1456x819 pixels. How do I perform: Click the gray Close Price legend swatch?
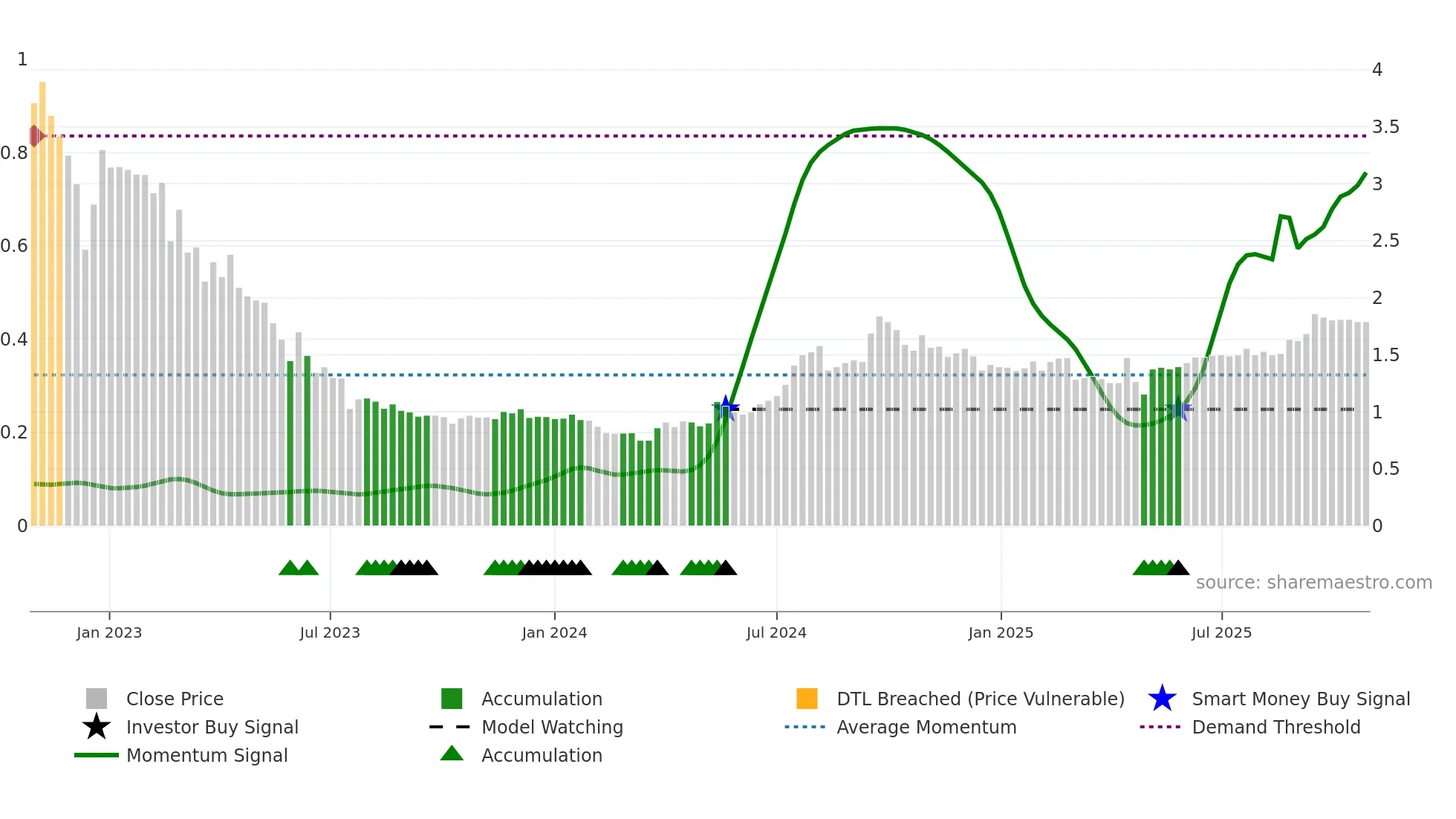97,699
